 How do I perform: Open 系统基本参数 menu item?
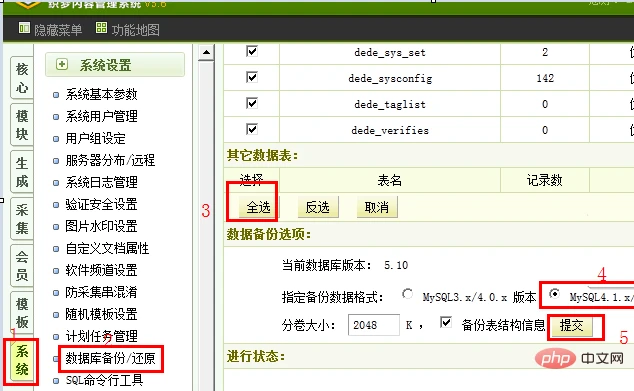tap(101, 94)
